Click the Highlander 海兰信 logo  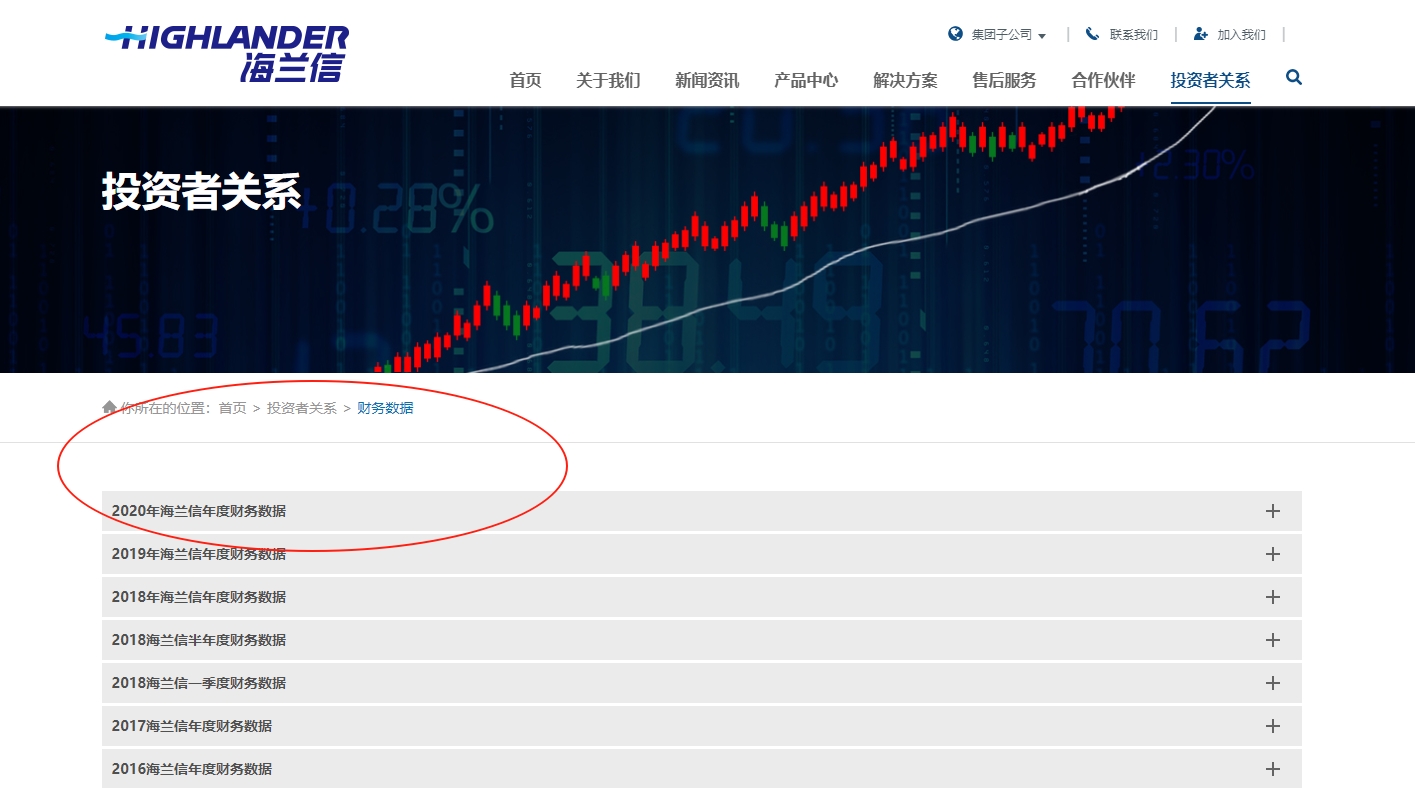(x=227, y=54)
